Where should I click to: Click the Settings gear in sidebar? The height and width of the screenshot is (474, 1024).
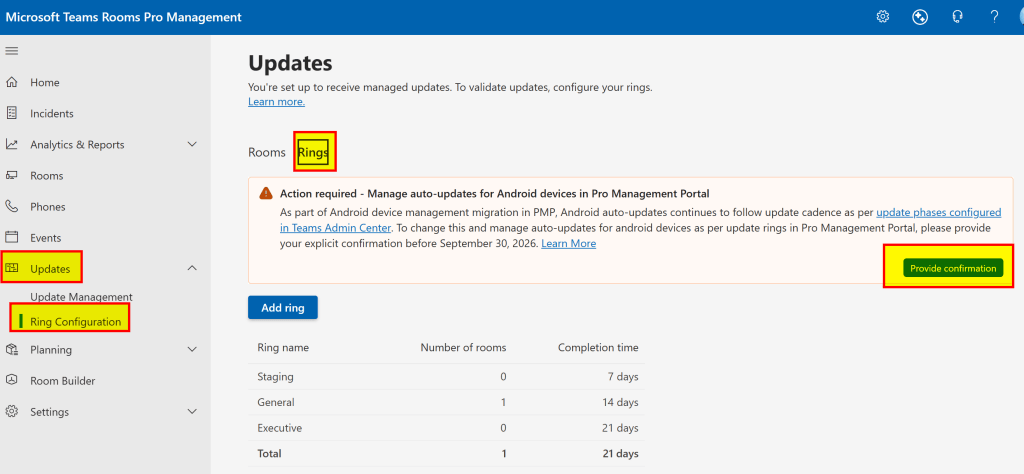pyautogui.click(x=12, y=412)
